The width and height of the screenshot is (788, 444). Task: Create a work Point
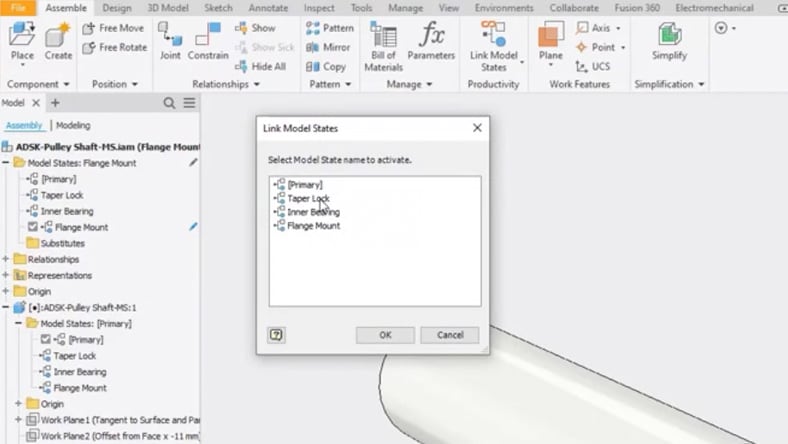596,47
